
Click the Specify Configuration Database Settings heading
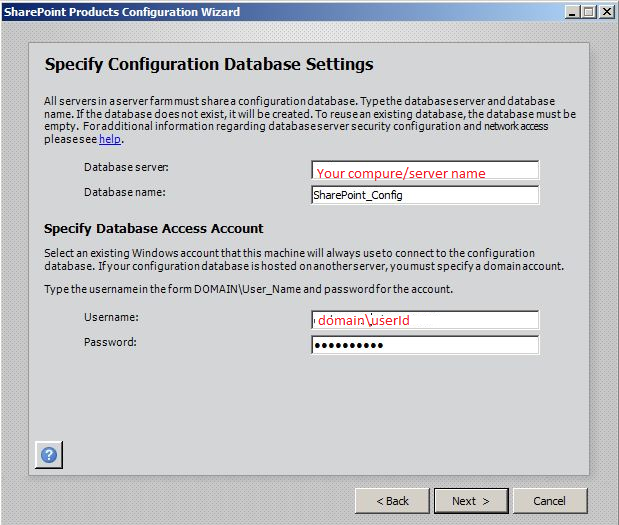[x=209, y=65]
